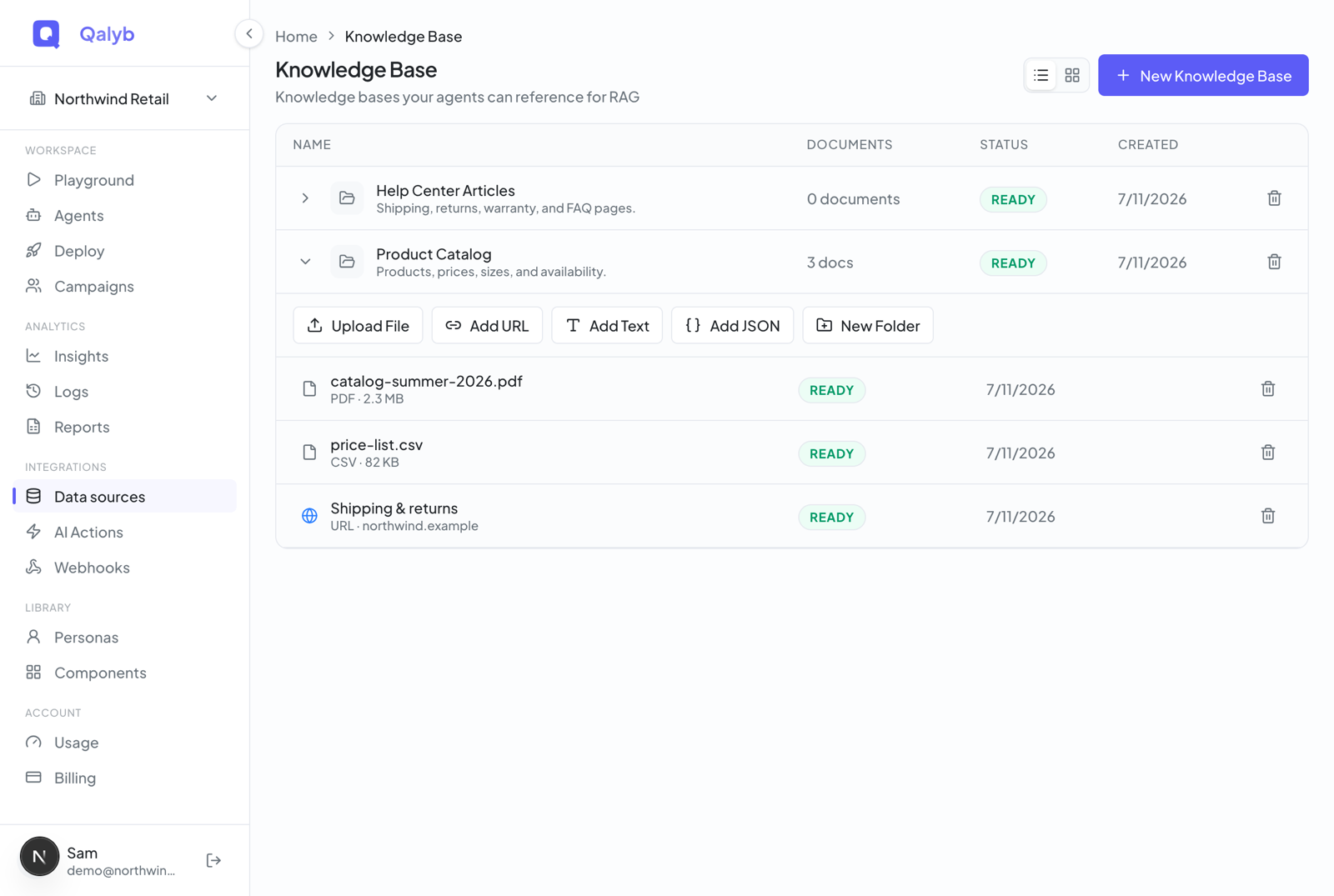This screenshot has width=1334, height=896.
Task: Click the catalog-summer-2026.pdf file icon
Action: point(309,389)
